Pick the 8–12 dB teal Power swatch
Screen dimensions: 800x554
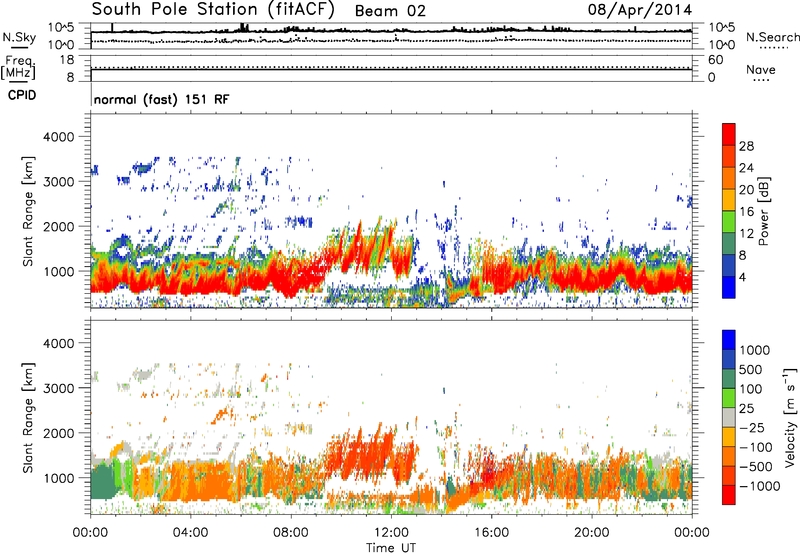coord(729,243)
